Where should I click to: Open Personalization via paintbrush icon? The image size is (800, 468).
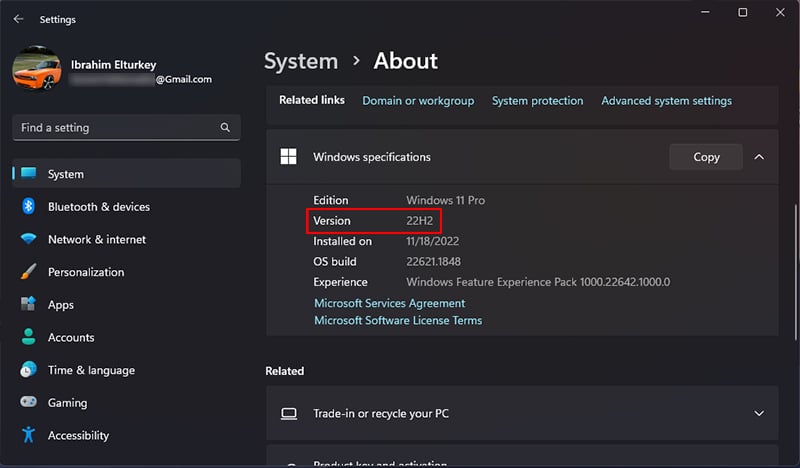(x=28, y=272)
